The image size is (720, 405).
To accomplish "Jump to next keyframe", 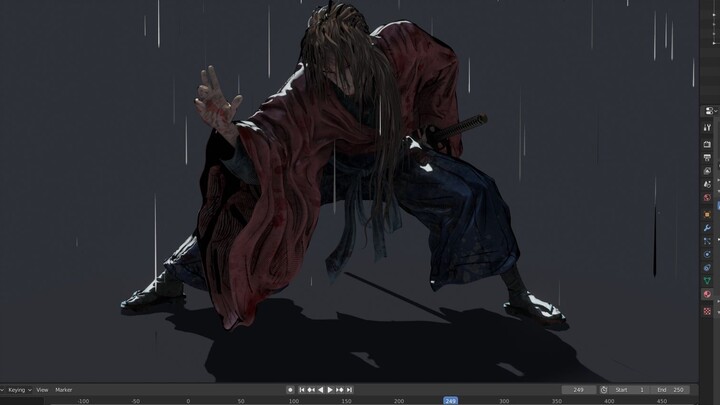I will pyautogui.click(x=339, y=390).
